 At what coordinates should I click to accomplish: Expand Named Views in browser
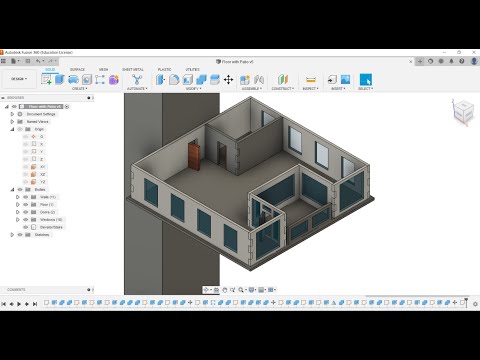(12, 122)
